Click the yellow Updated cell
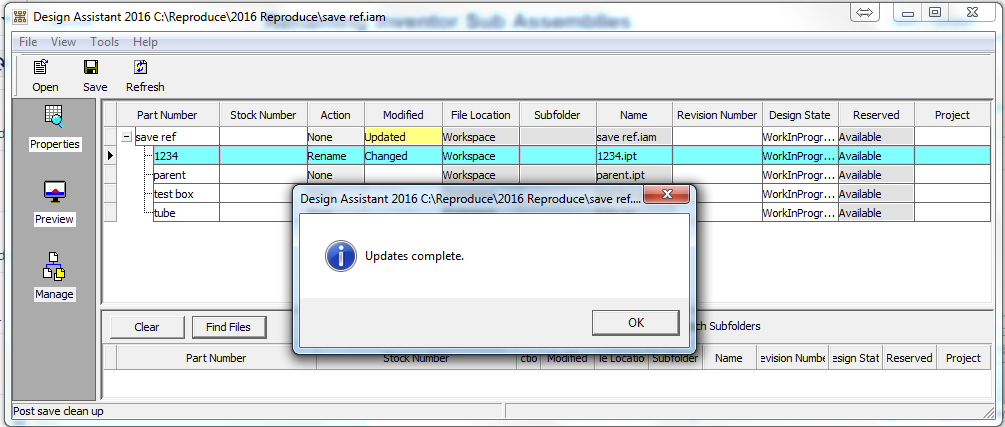The width and height of the screenshot is (1005, 427). point(403,137)
